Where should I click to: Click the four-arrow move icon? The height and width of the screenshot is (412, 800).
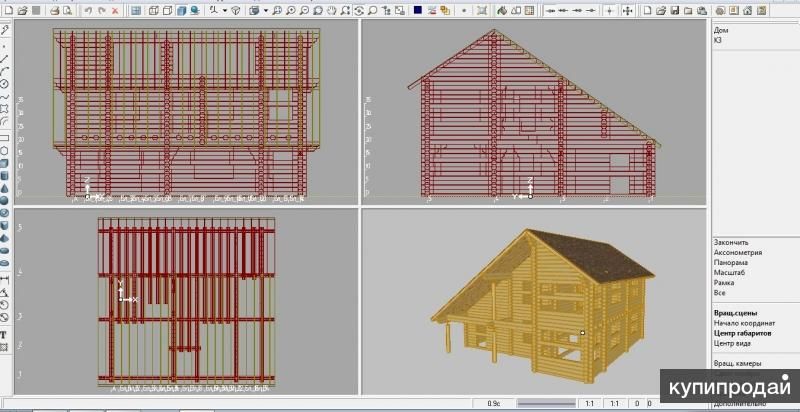[627, 10]
